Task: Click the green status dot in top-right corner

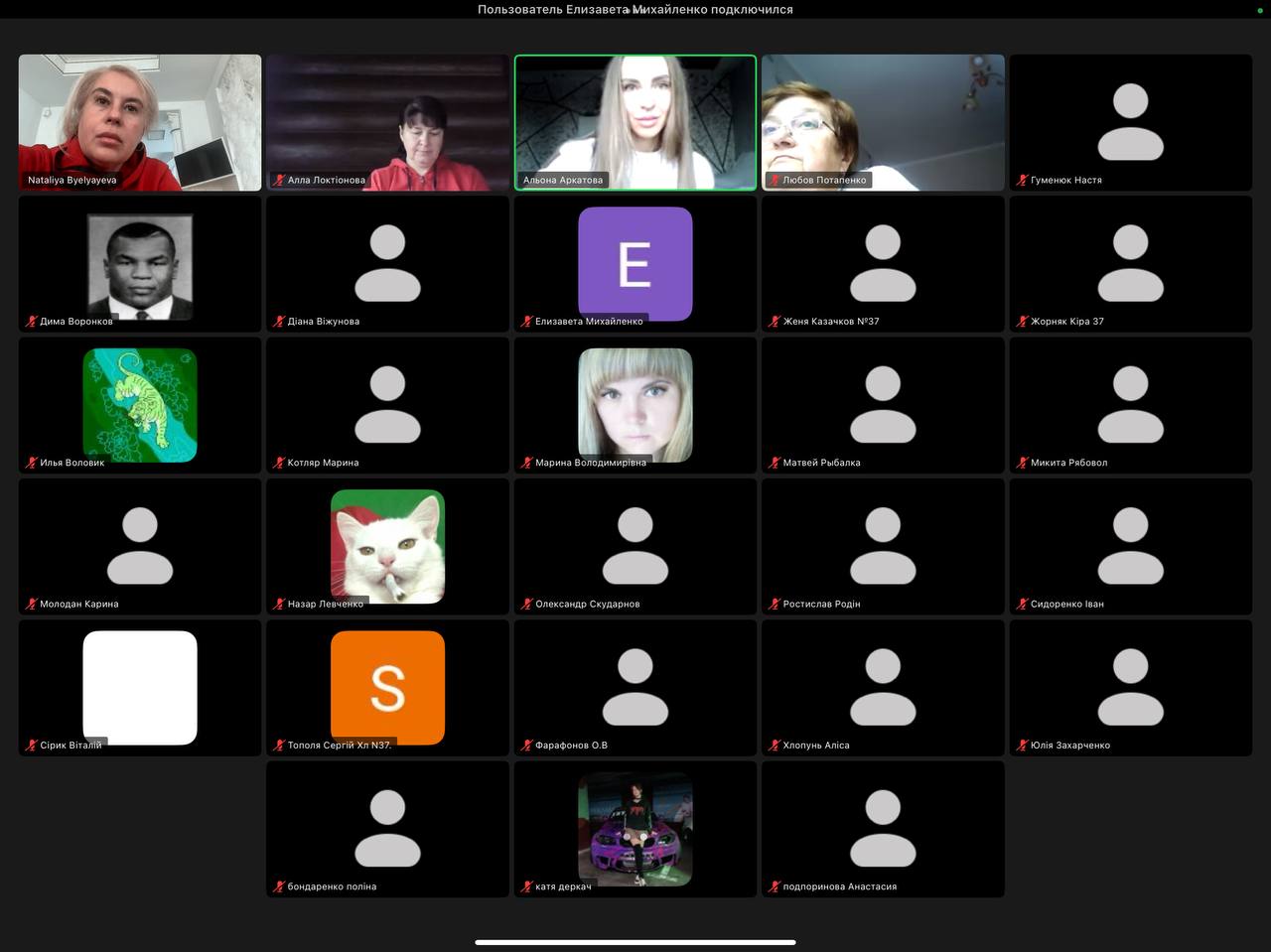Action: (1260, 10)
